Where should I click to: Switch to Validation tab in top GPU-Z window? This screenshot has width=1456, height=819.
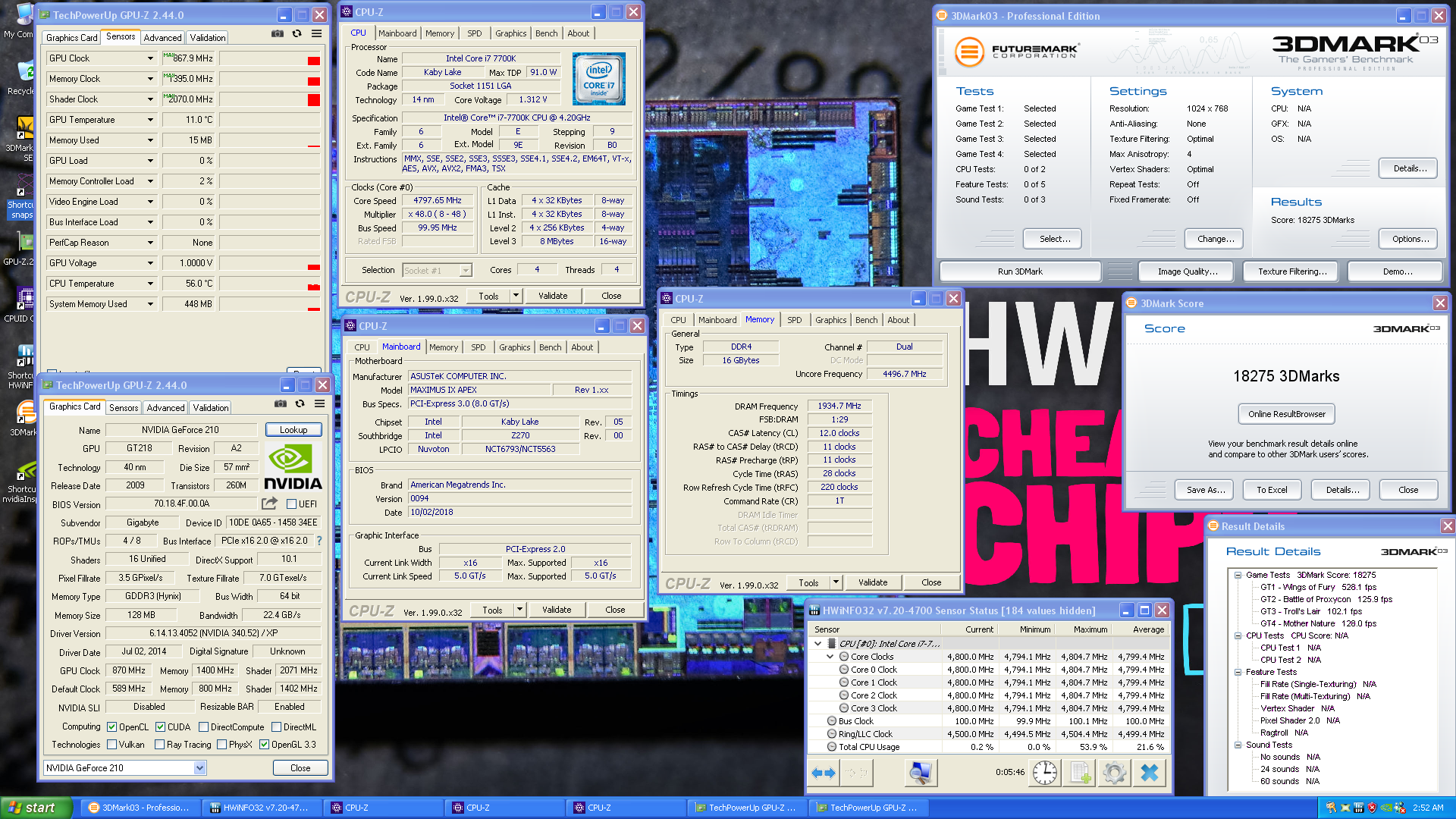pyautogui.click(x=207, y=38)
